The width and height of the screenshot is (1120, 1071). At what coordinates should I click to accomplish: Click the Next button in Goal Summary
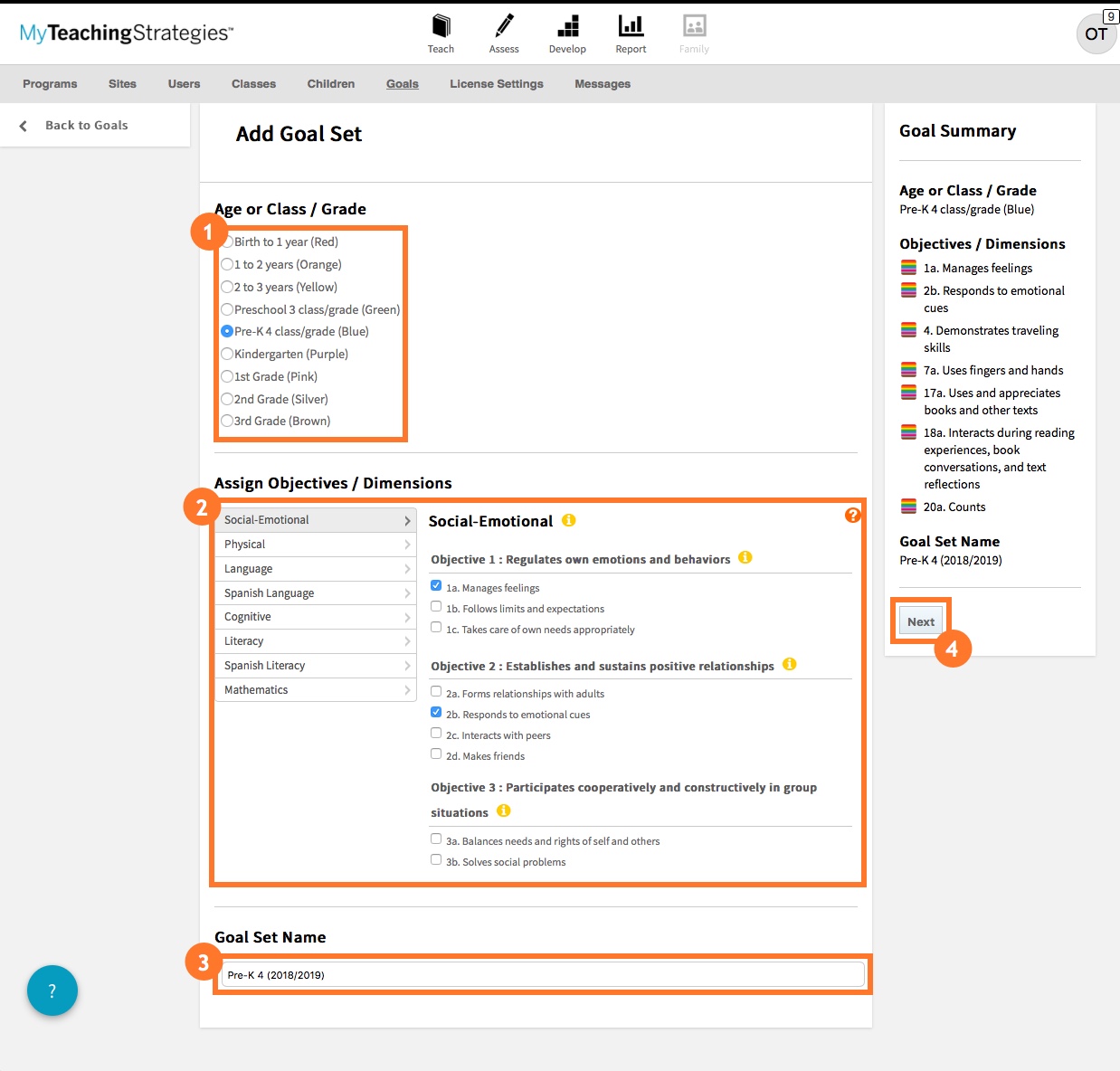click(x=920, y=621)
